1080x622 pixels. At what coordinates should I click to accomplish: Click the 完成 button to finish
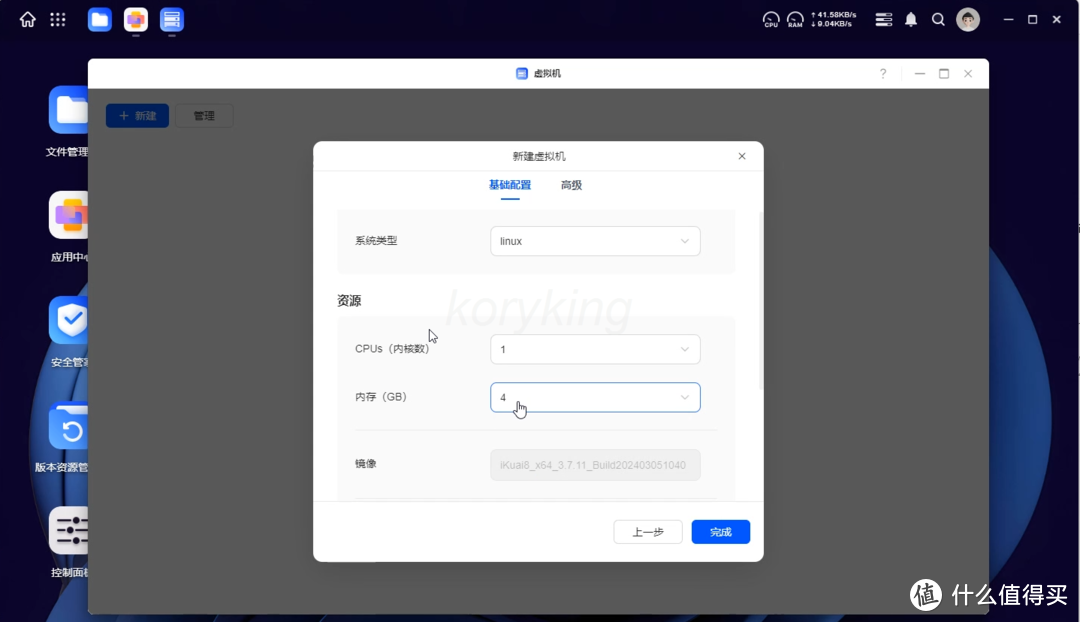720,531
